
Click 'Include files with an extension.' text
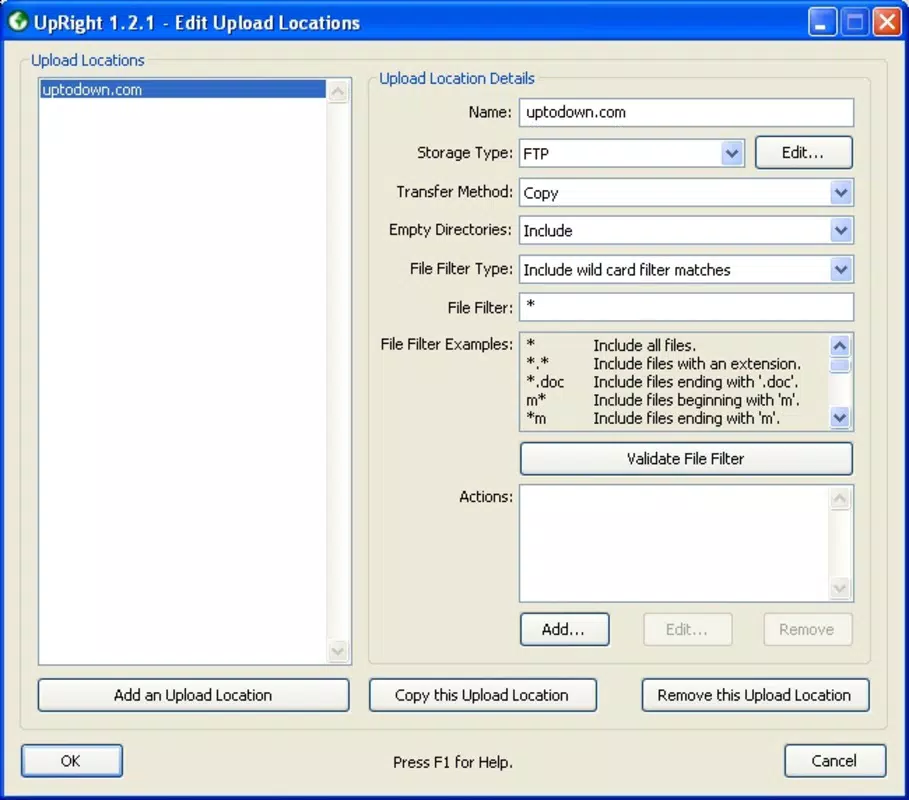tap(697, 363)
